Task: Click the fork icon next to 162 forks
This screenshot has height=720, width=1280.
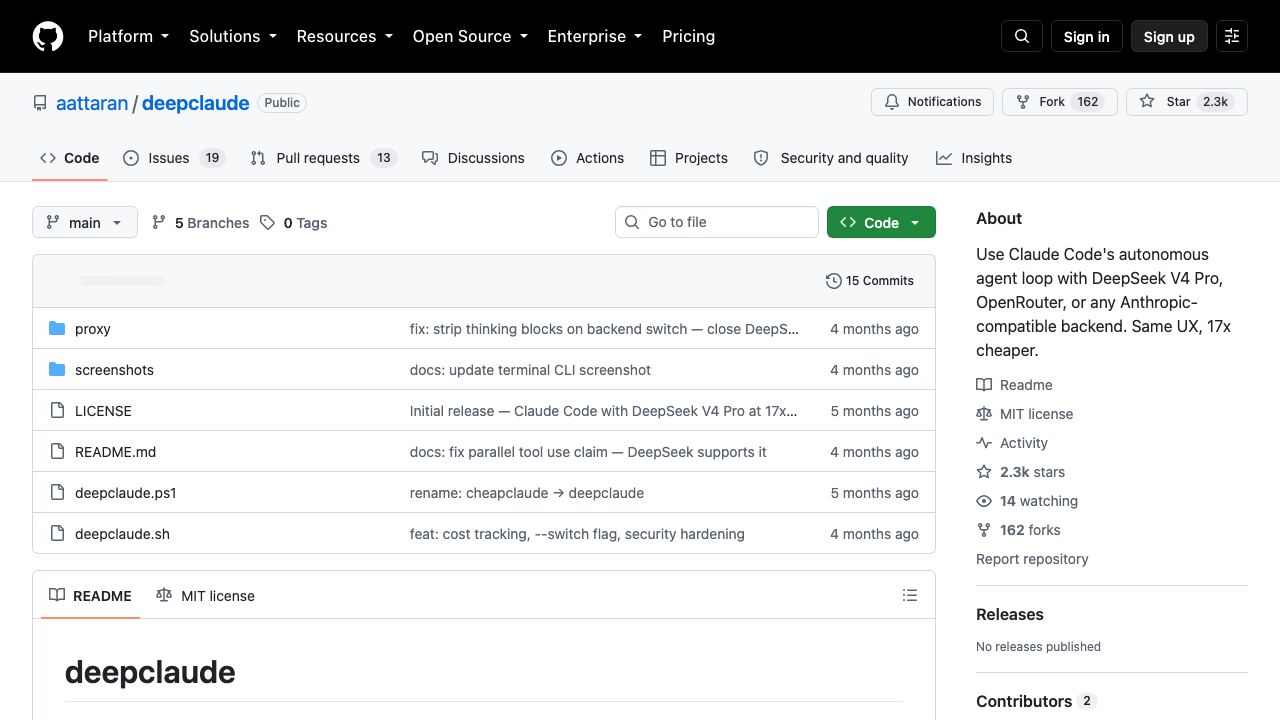Action: [x=984, y=530]
